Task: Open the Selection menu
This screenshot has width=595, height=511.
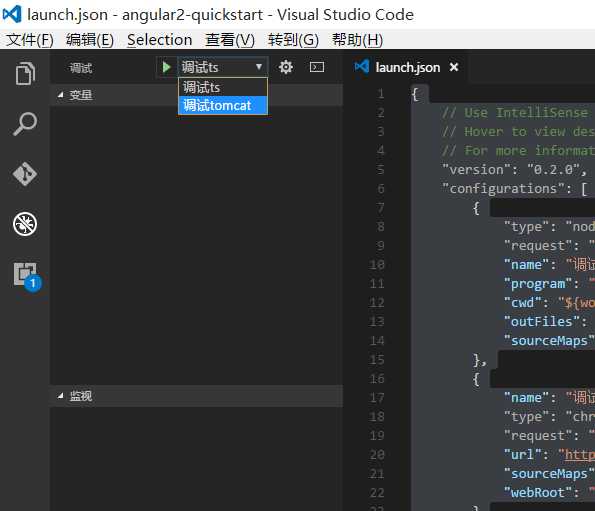Action: coord(159,40)
